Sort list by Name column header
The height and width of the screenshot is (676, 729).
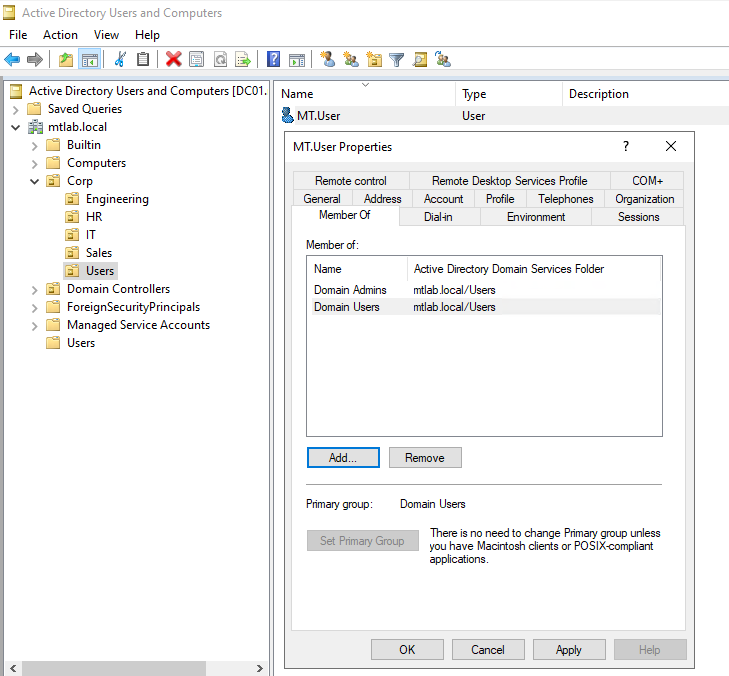tap(365, 94)
